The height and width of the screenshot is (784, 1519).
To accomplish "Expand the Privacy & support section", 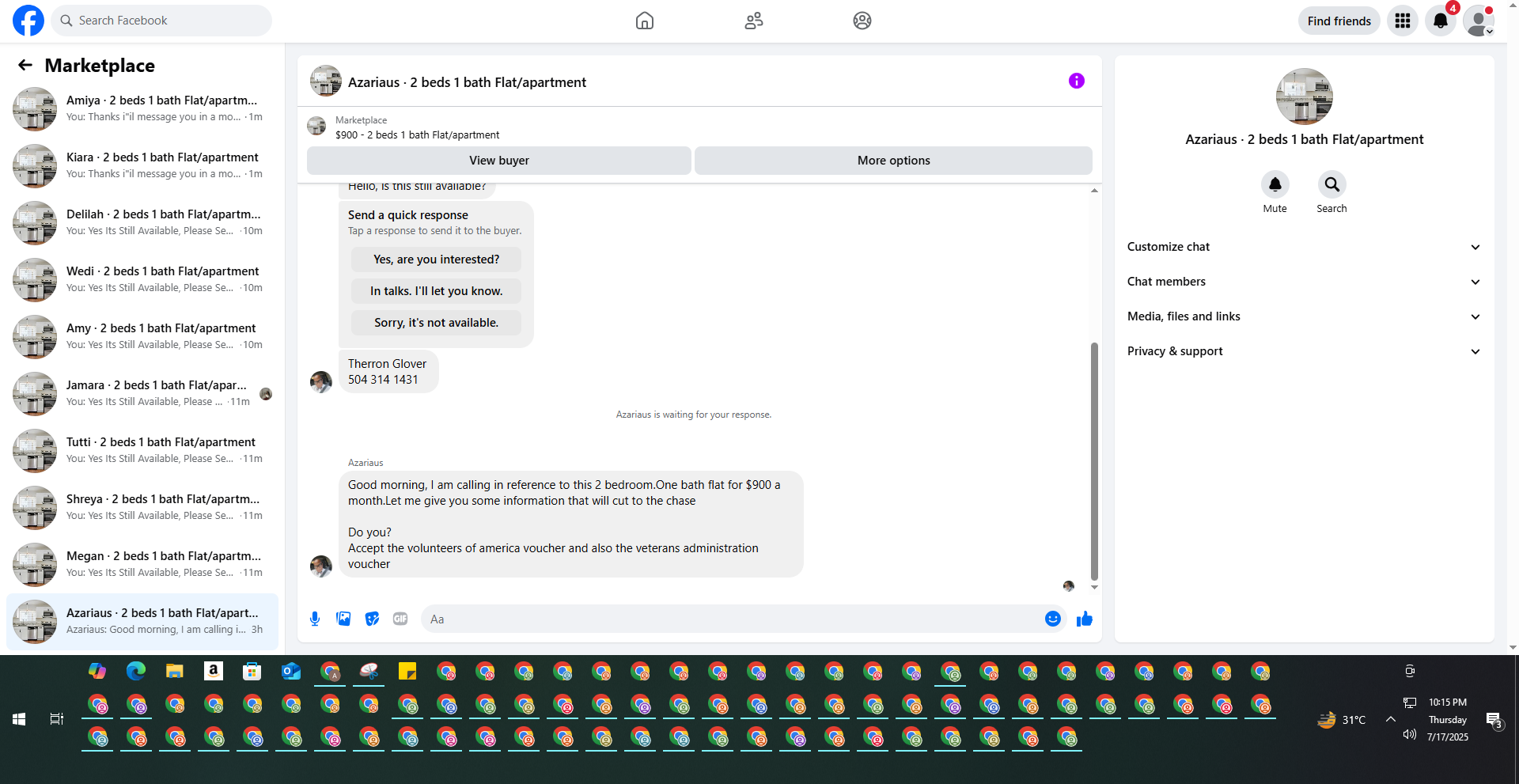I will pyautogui.click(x=1304, y=351).
